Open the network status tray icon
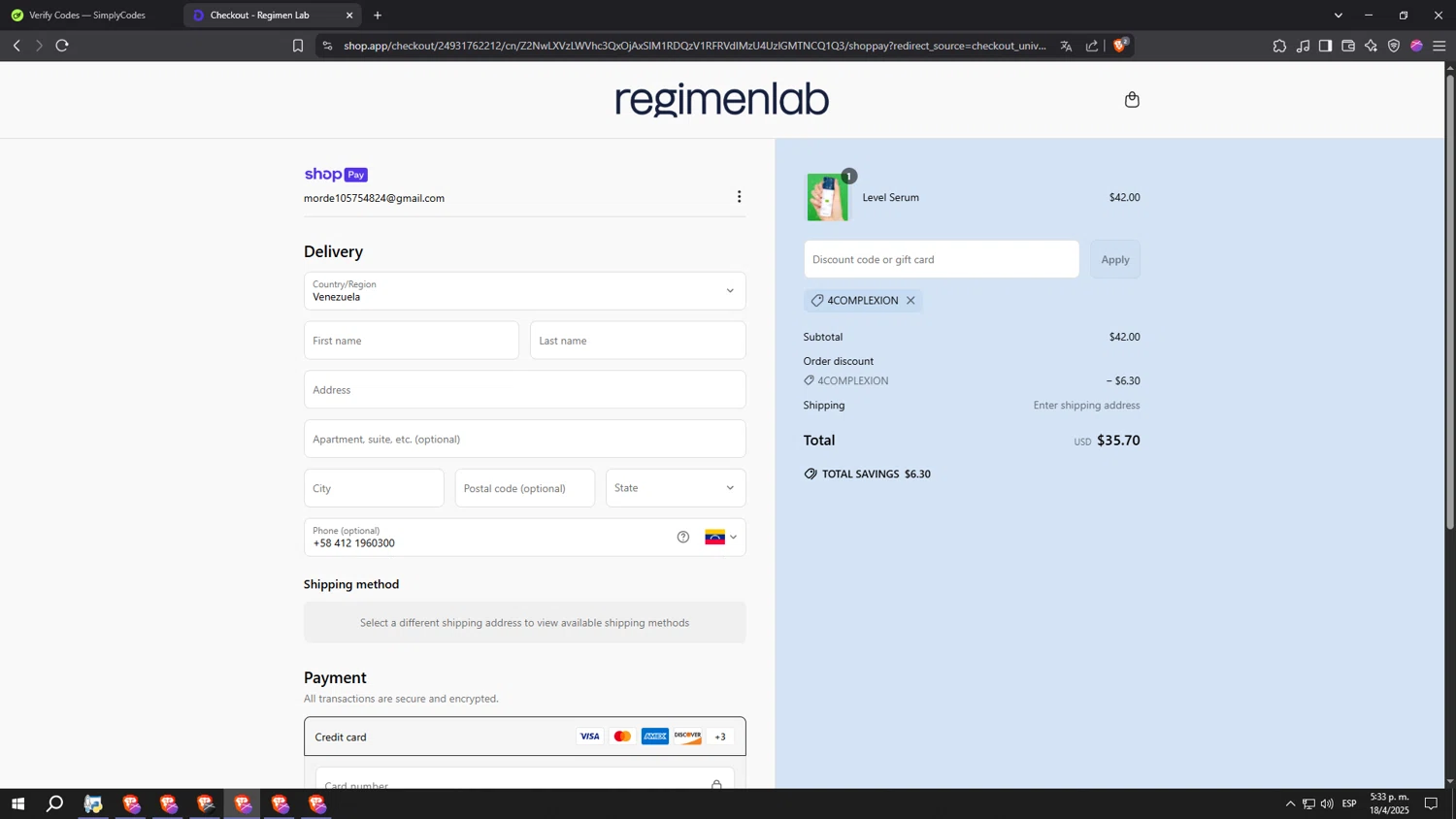Screen dimensions: 1456x819 tap(1308, 803)
